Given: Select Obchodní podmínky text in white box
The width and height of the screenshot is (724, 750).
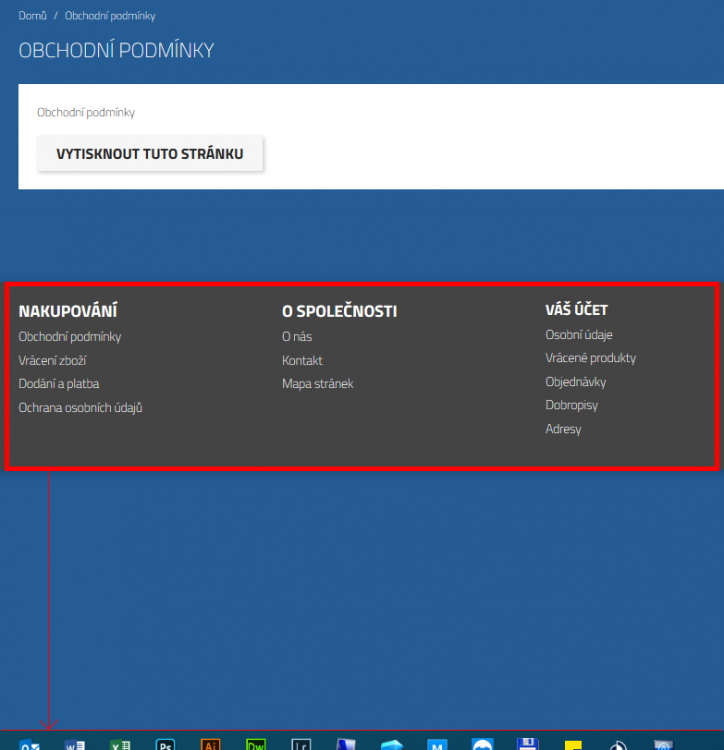Looking at the screenshot, I should click(x=86, y=112).
